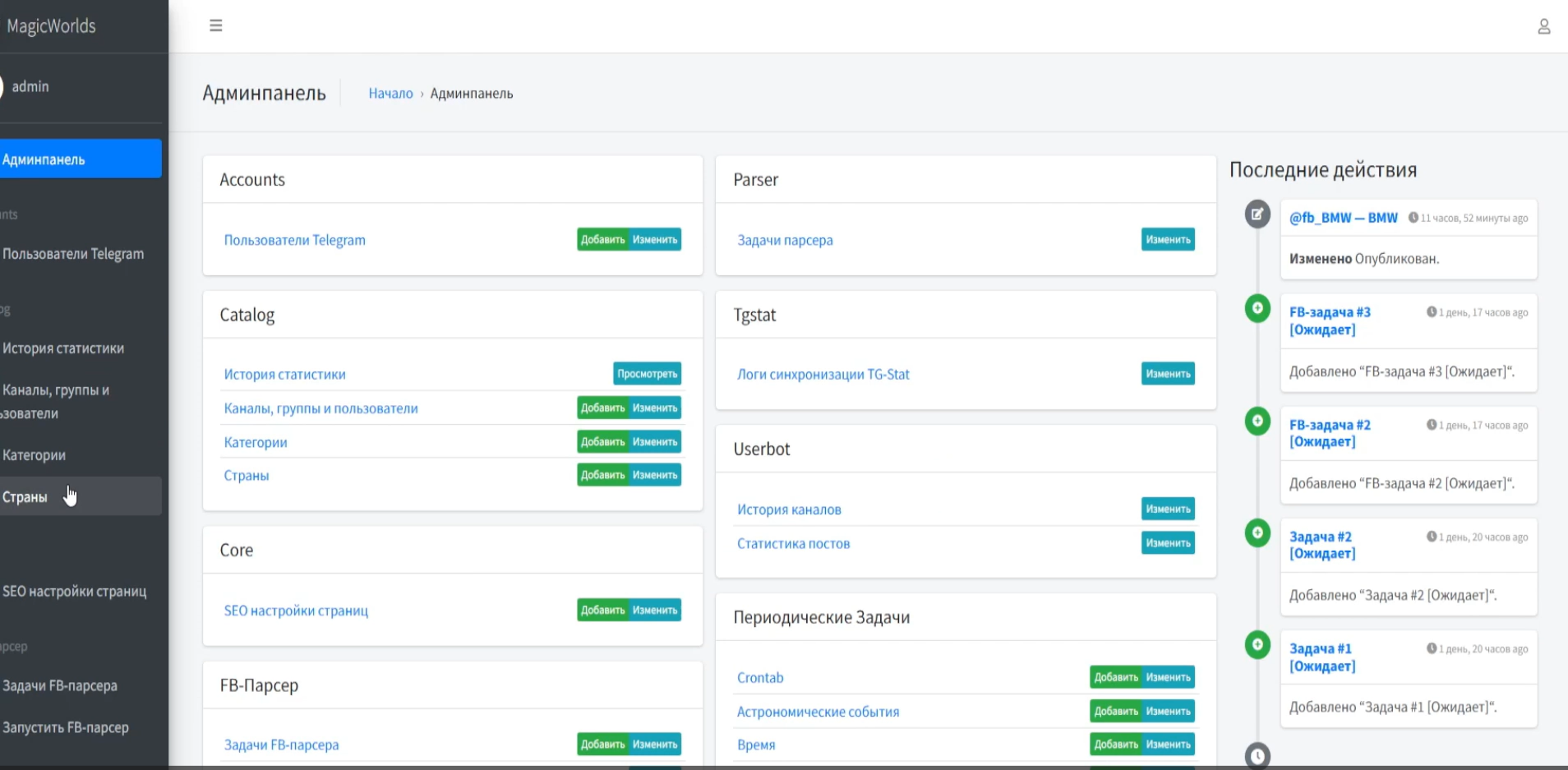Click Добавить for SEO настройки страниц
This screenshot has width=1568, height=770.
click(x=603, y=610)
